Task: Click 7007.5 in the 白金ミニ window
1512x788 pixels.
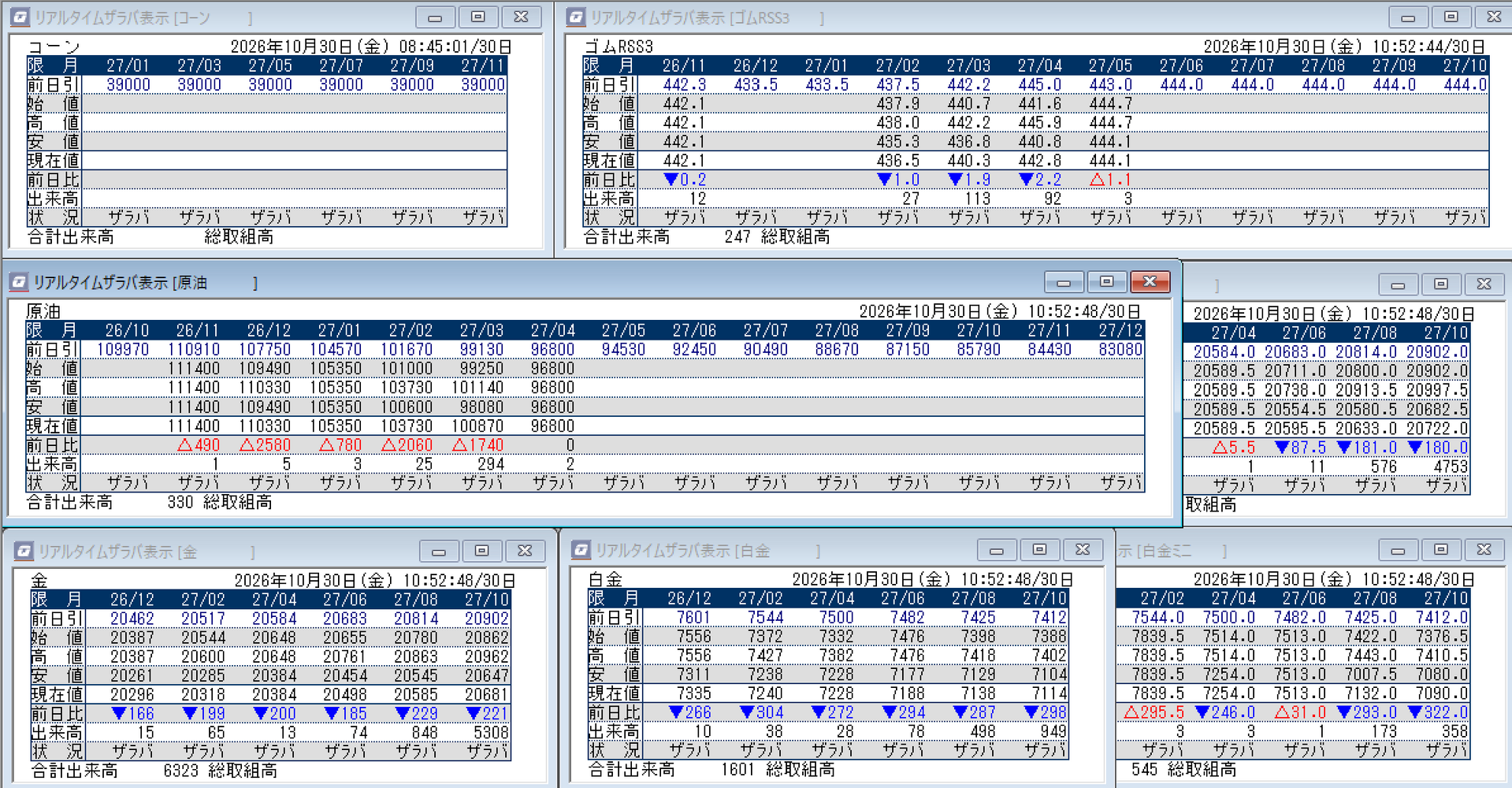Action: pyautogui.click(x=1371, y=675)
